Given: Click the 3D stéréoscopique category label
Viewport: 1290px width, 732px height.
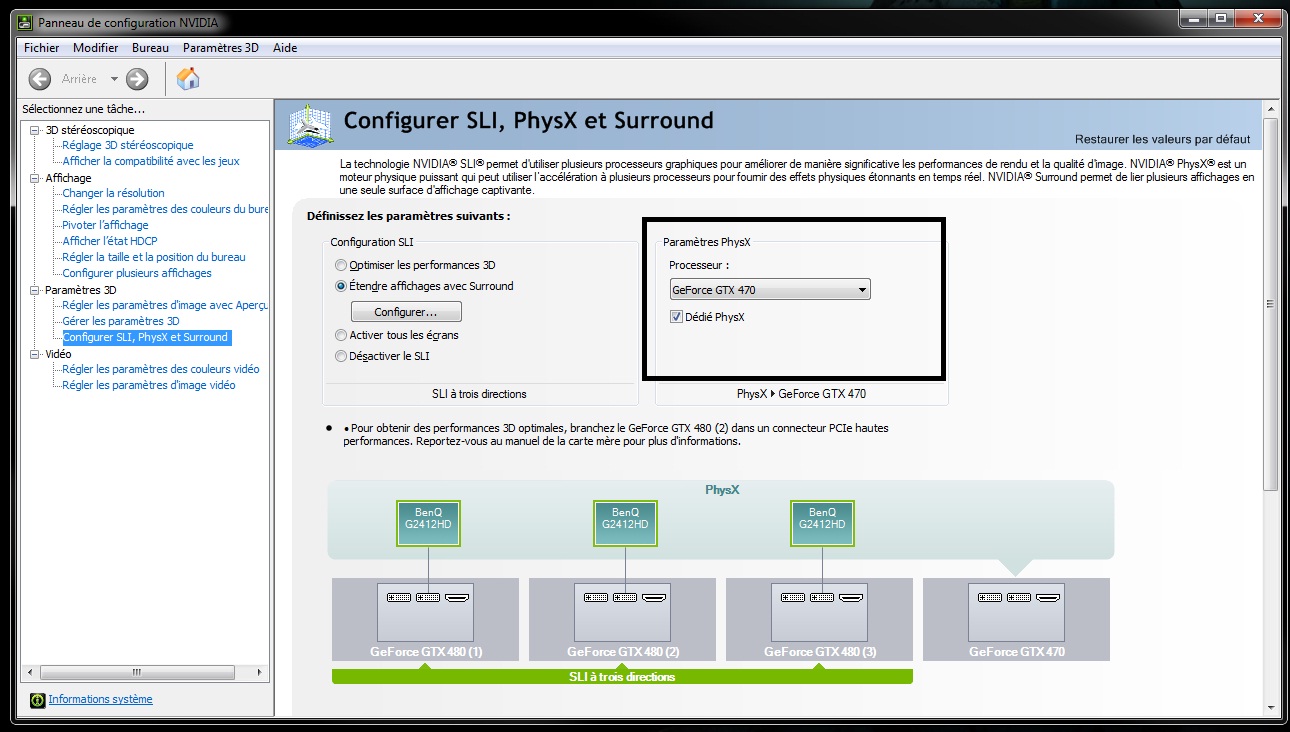Looking at the screenshot, I should point(90,130).
